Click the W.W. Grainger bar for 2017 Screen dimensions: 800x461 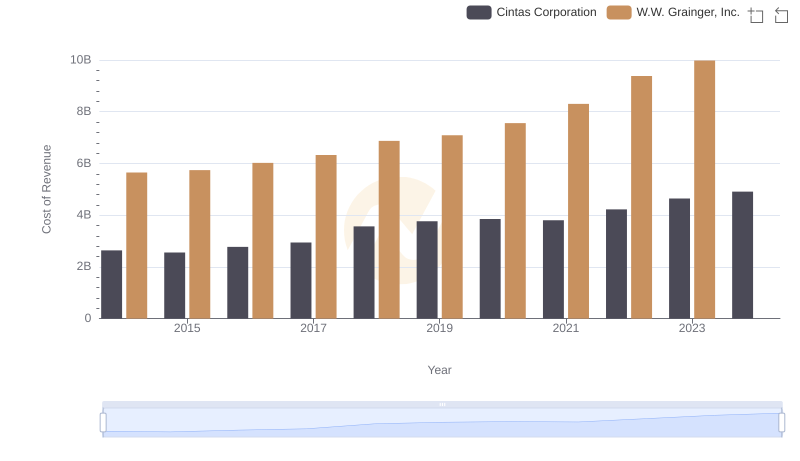(326, 237)
